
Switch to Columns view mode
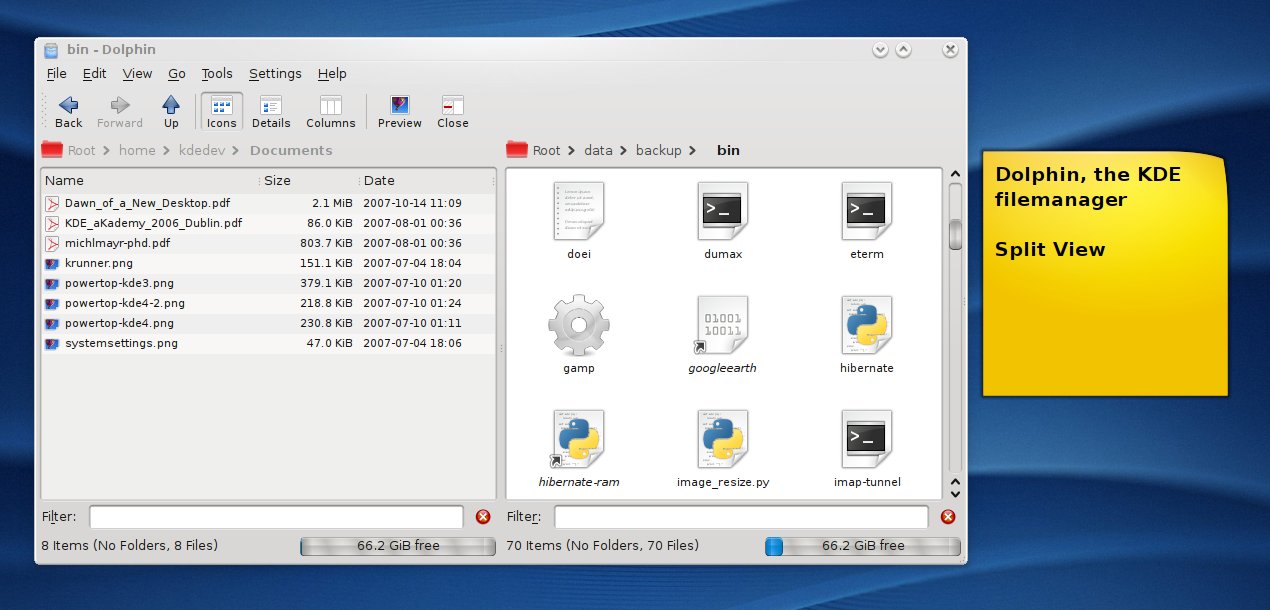point(331,112)
